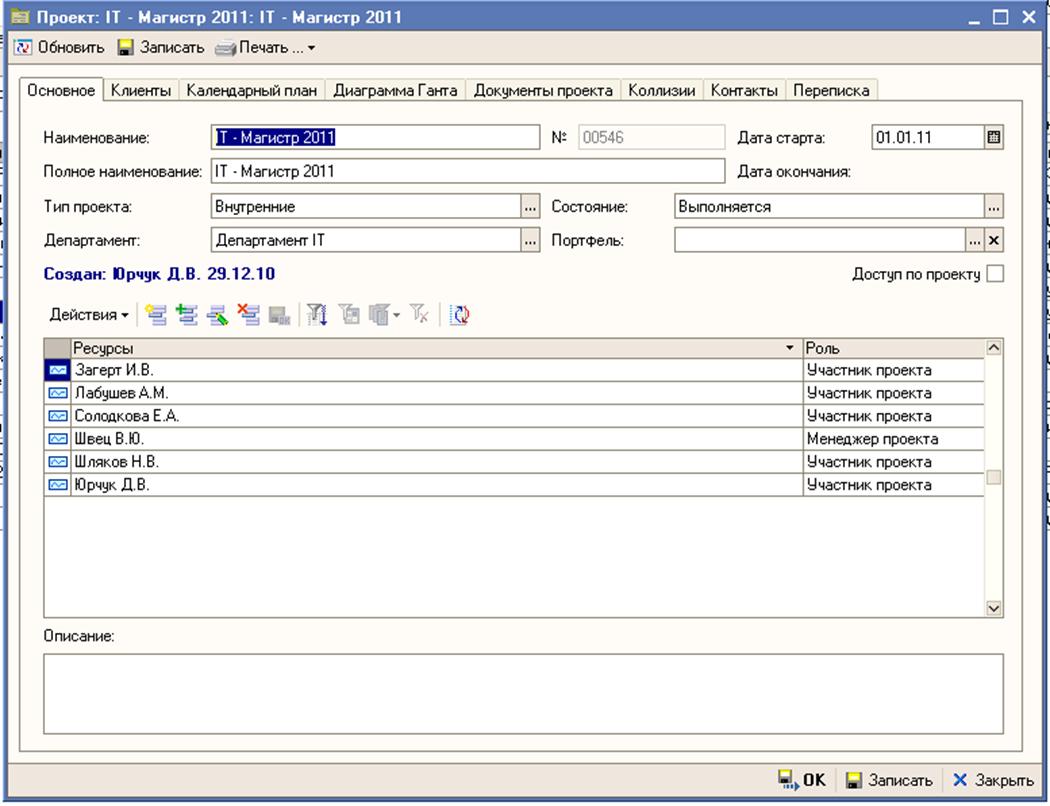1050x806 pixels.
Task: Open the filter and sort settings icon
Action: coord(317,314)
